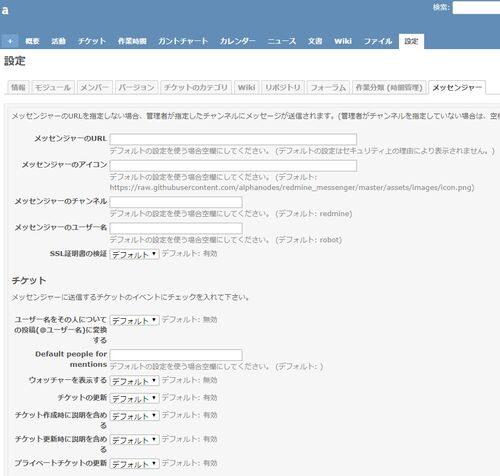Screen dimensions: 500x476
Task: Switch to the フォーラム settings tab
Action: pos(328,88)
